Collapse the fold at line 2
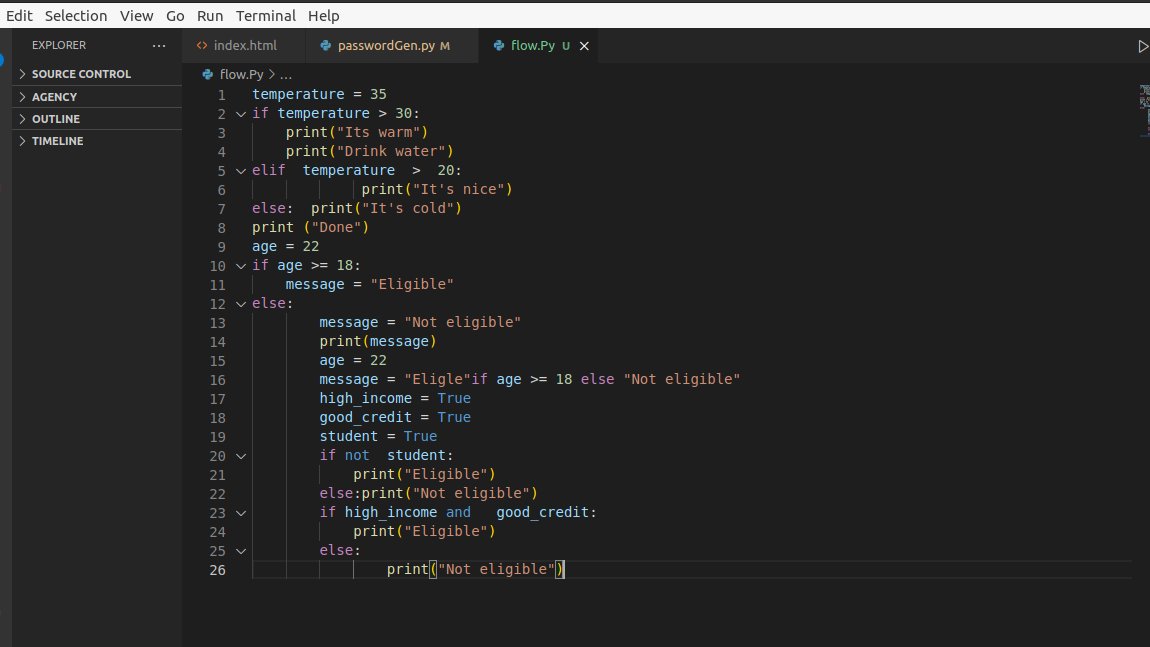This screenshot has width=1150, height=647. point(241,114)
